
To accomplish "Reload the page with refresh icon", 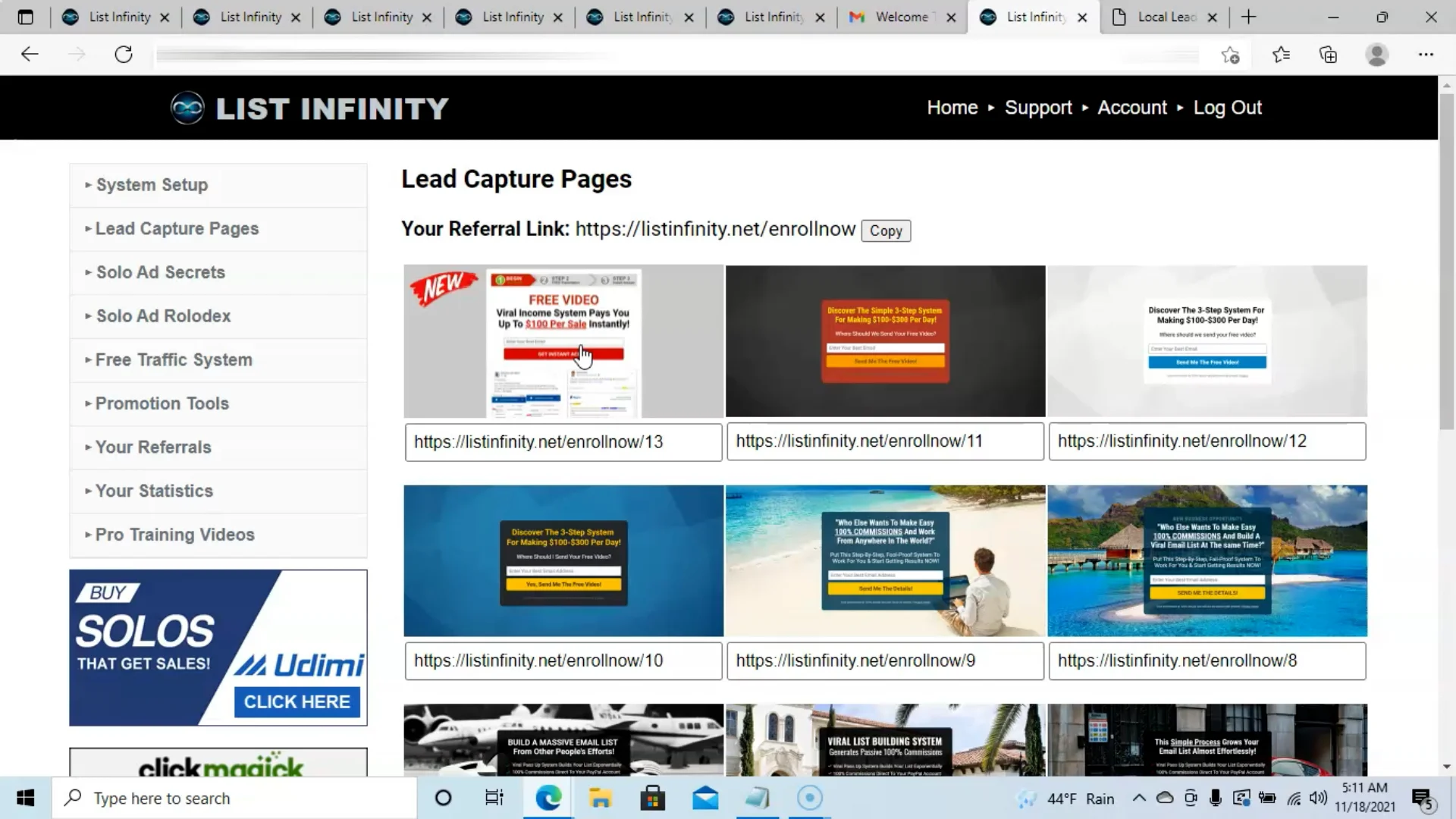I will click(x=124, y=54).
